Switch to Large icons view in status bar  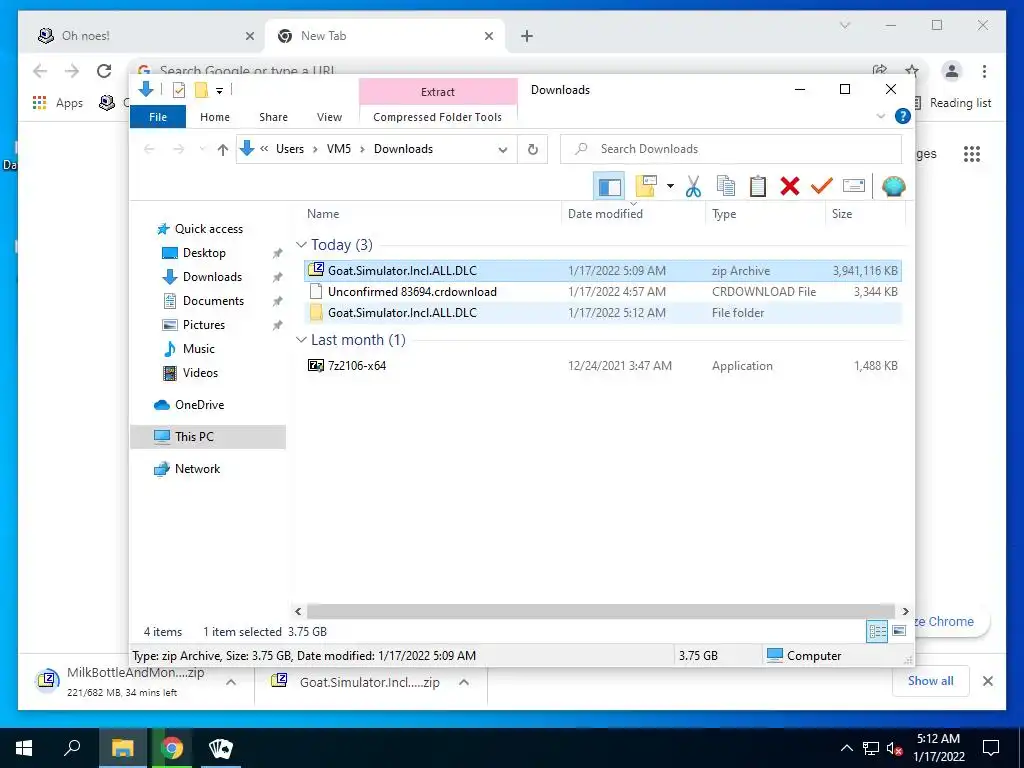(899, 631)
